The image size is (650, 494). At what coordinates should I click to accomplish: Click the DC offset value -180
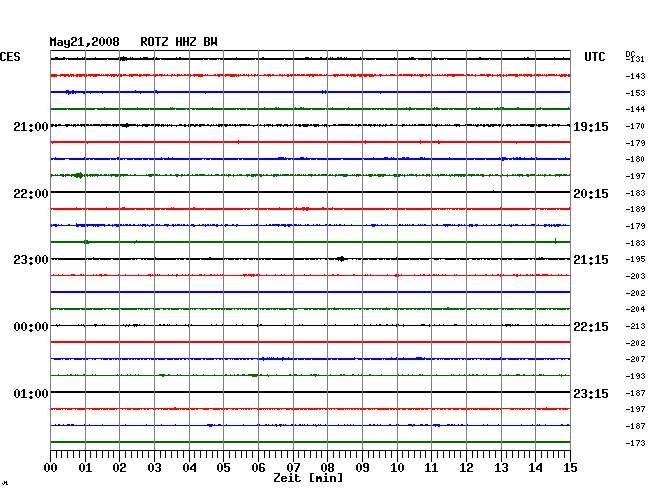[635, 159]
